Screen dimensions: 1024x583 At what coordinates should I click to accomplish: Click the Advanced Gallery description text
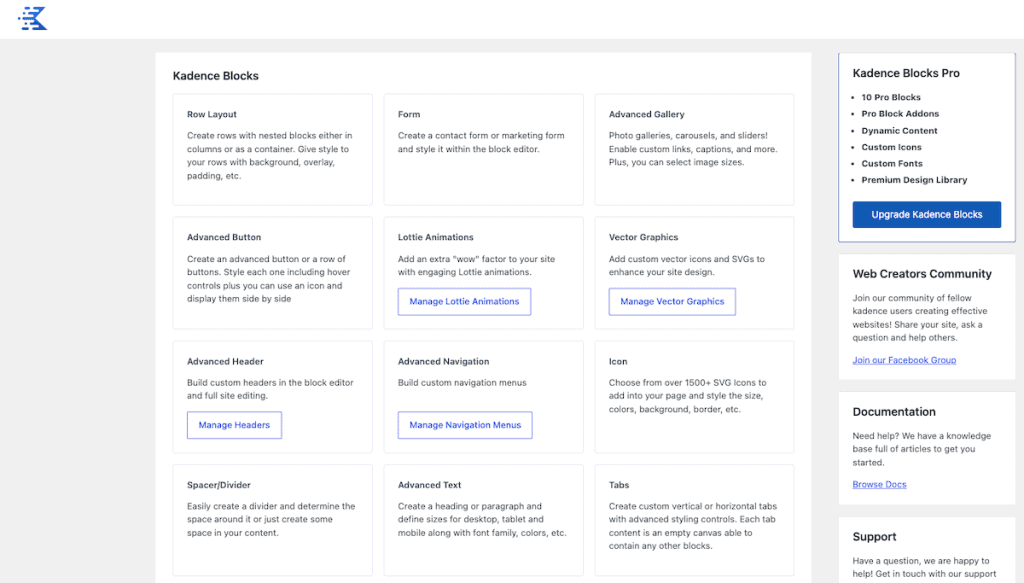coord(693,149)
